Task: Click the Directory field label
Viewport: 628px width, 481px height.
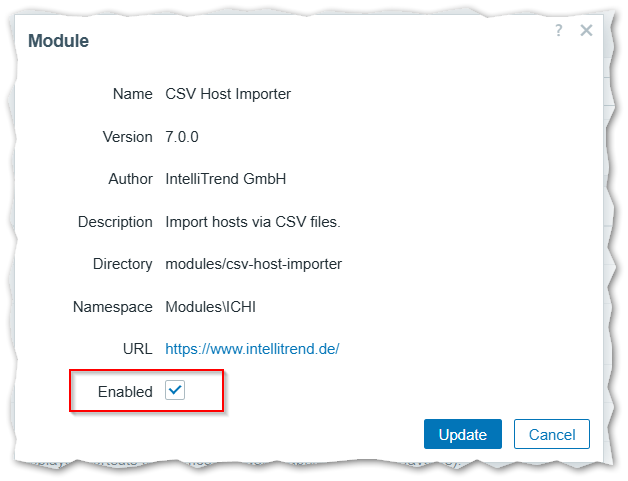Action: pyautogui.click(x=122, y=264)
